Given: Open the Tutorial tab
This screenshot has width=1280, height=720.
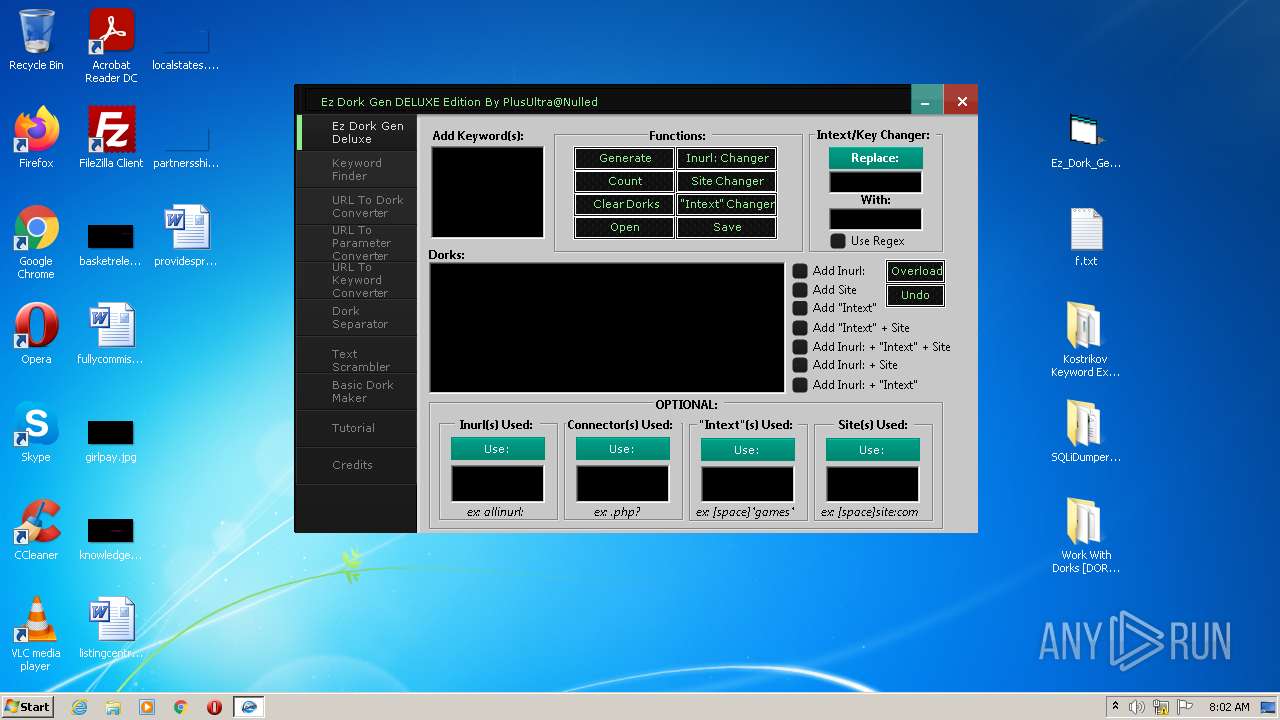Looking at the screenshot, I should point(357,428).
